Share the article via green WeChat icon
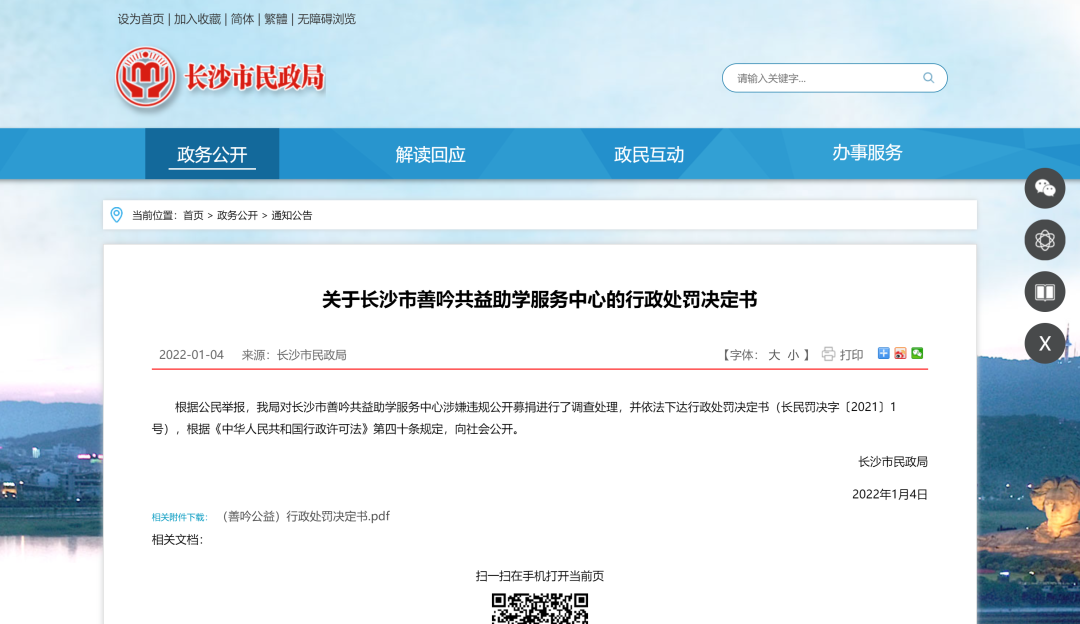 [x=917, y=353]
